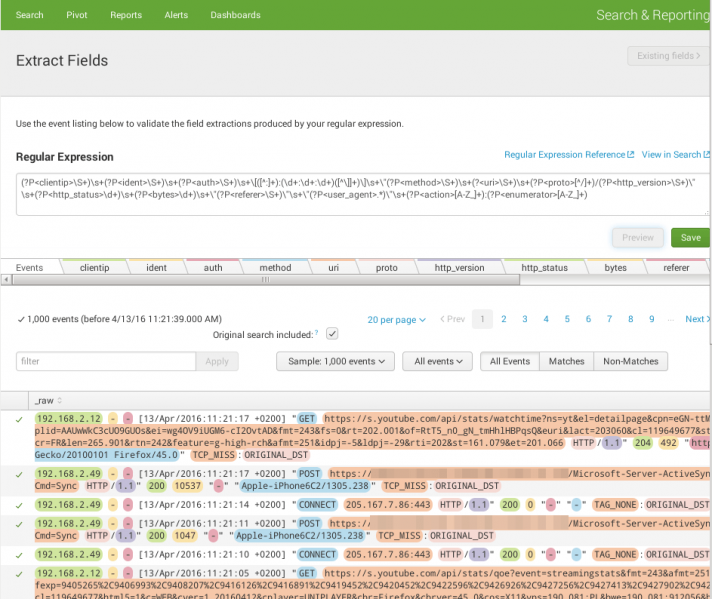Switch to the ident tab

pos(156,267)
